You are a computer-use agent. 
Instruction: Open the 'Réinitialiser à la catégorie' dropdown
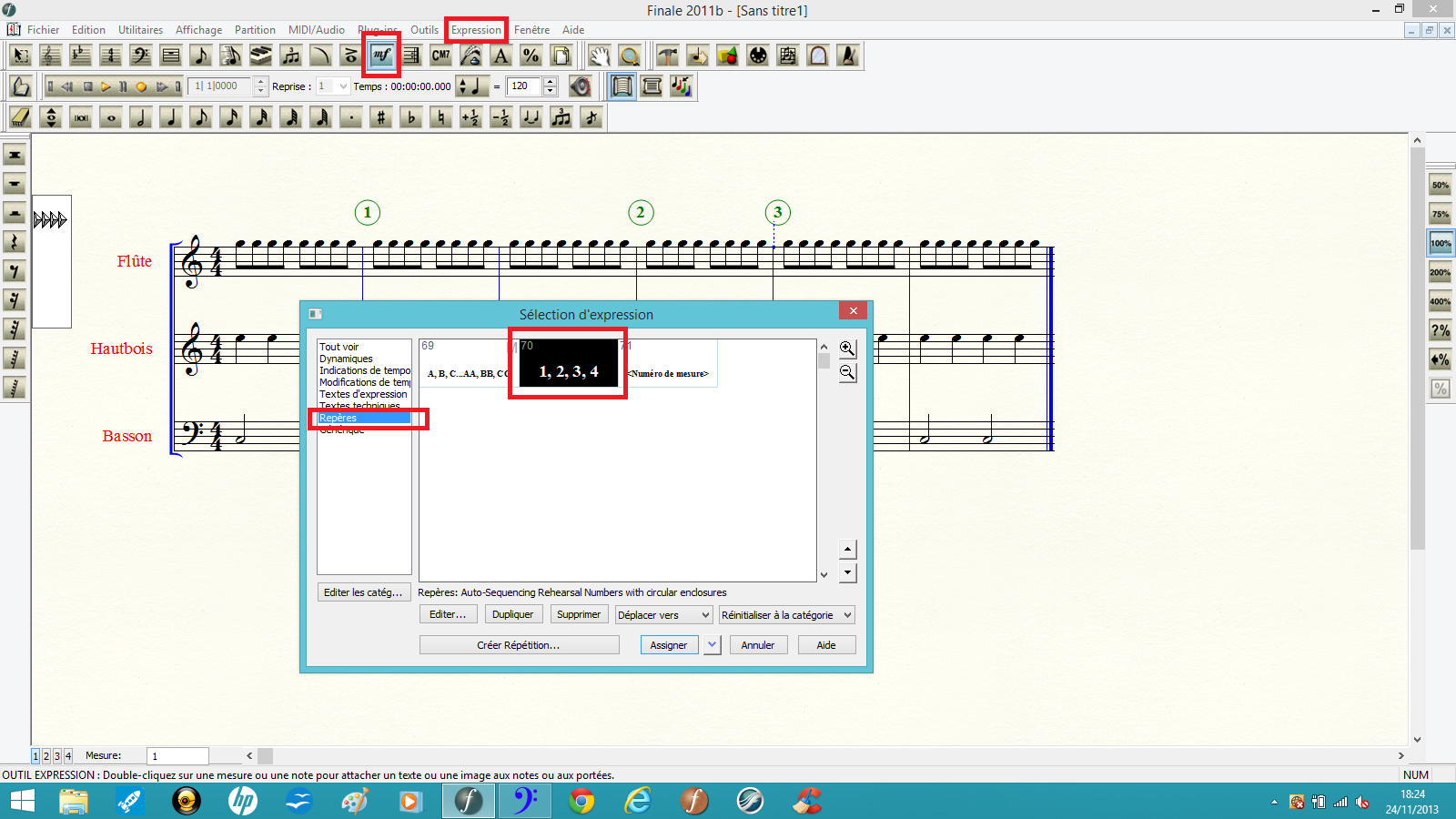[786, 614]
